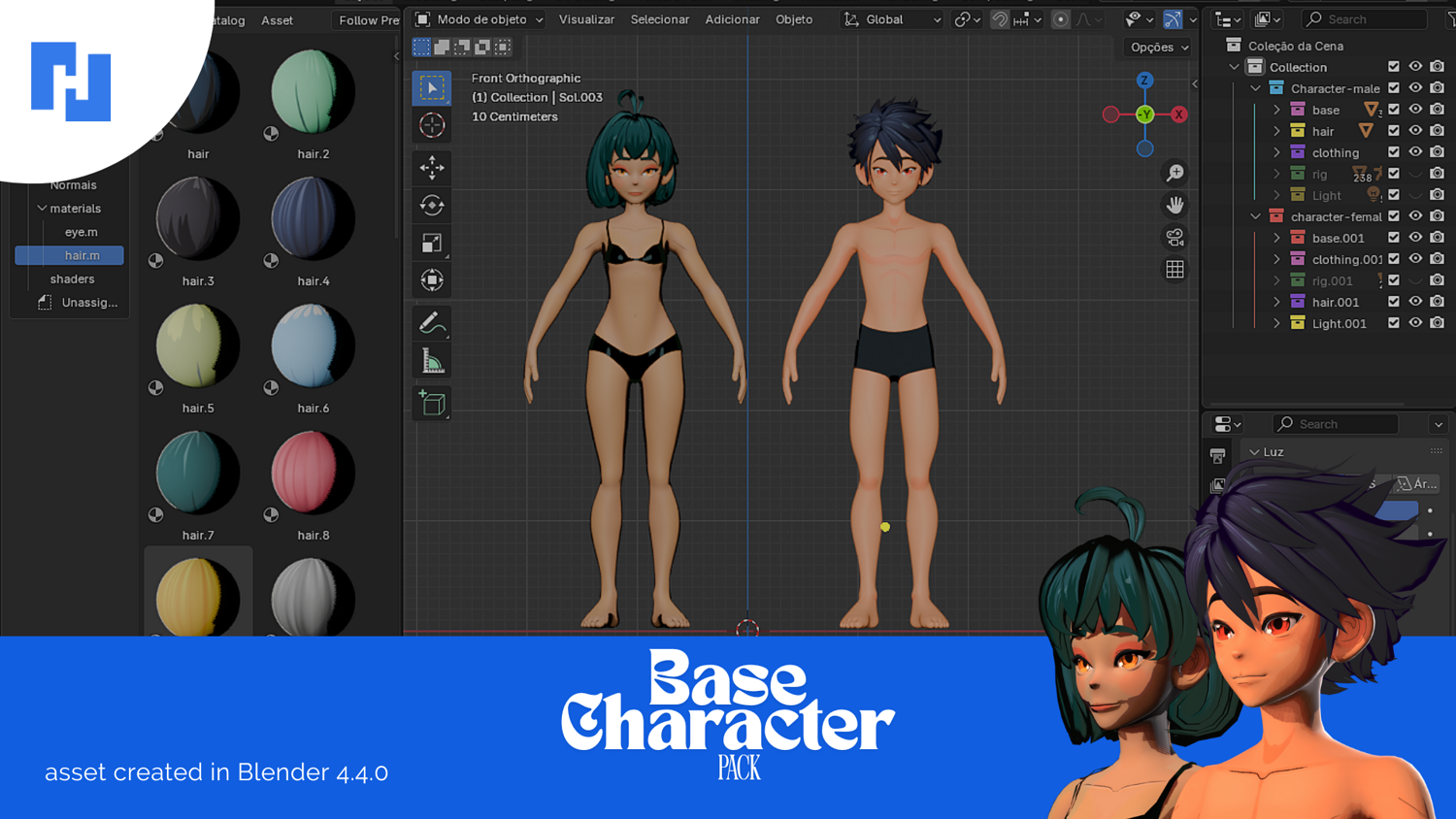Image resolution: width=1456 pixels, height=819 pixels.
Task: Click the viewport zoom magnifier icon
Action: pyautogui.click(x=1175, y=173)
